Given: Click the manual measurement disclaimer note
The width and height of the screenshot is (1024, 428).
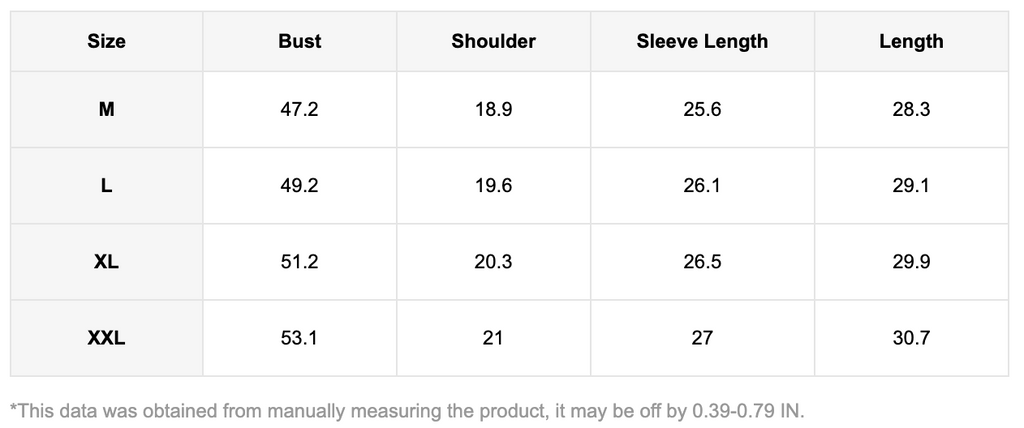Looking at the screenshot, I should coord(406,410).
